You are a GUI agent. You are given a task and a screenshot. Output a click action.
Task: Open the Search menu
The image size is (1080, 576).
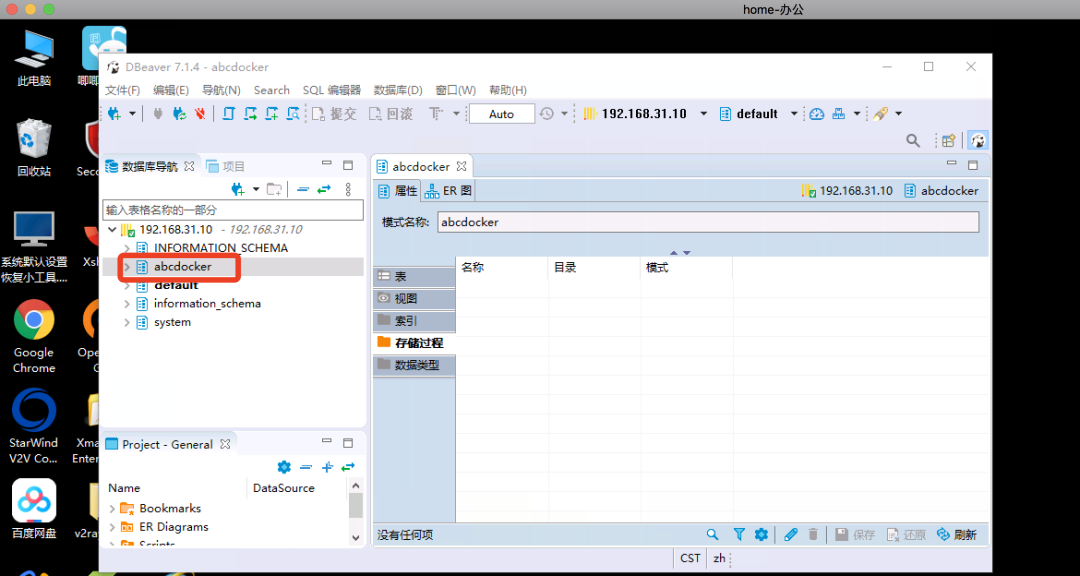pos(271,90)
